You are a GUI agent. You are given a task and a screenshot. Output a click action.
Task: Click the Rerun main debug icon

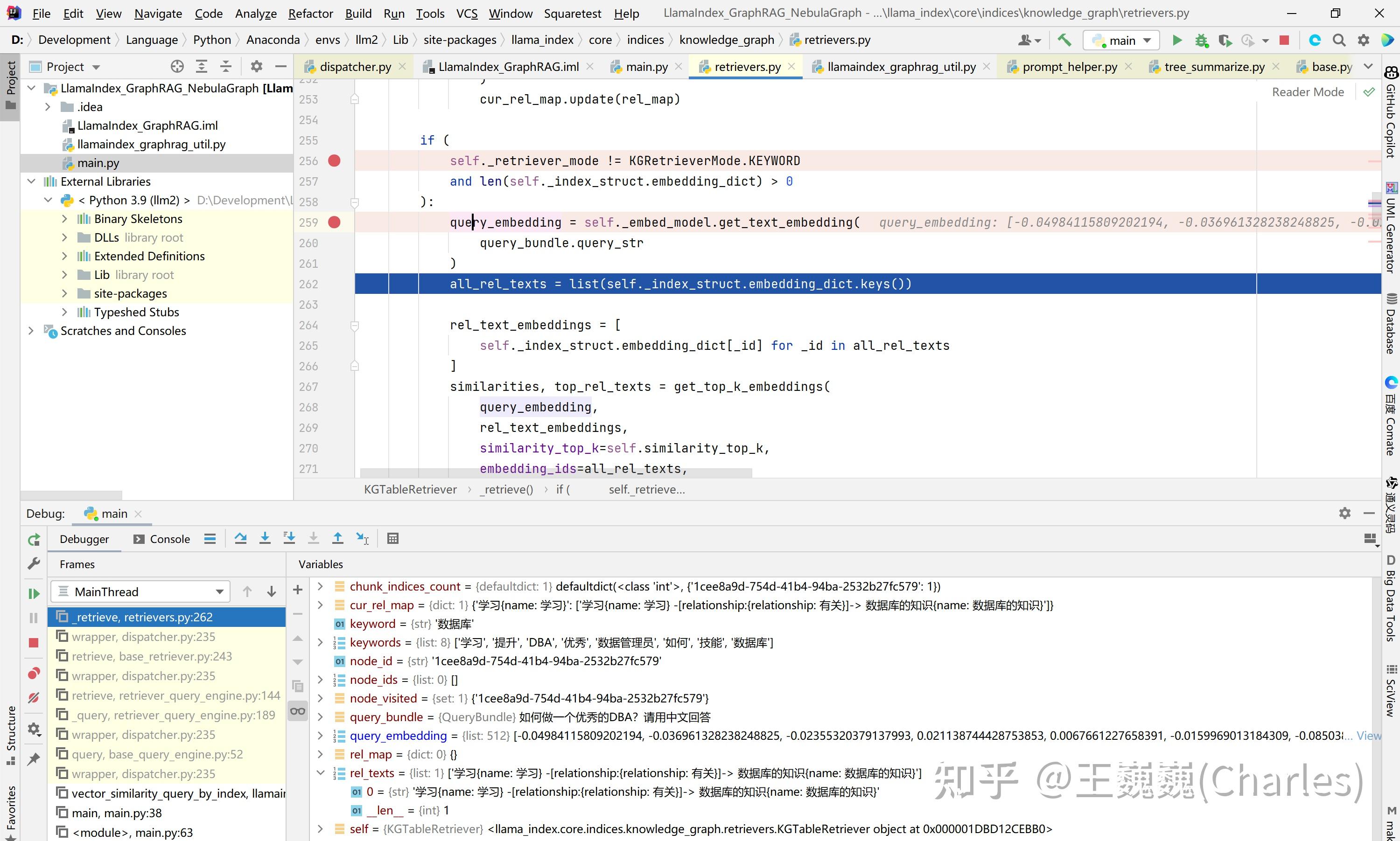34,540
